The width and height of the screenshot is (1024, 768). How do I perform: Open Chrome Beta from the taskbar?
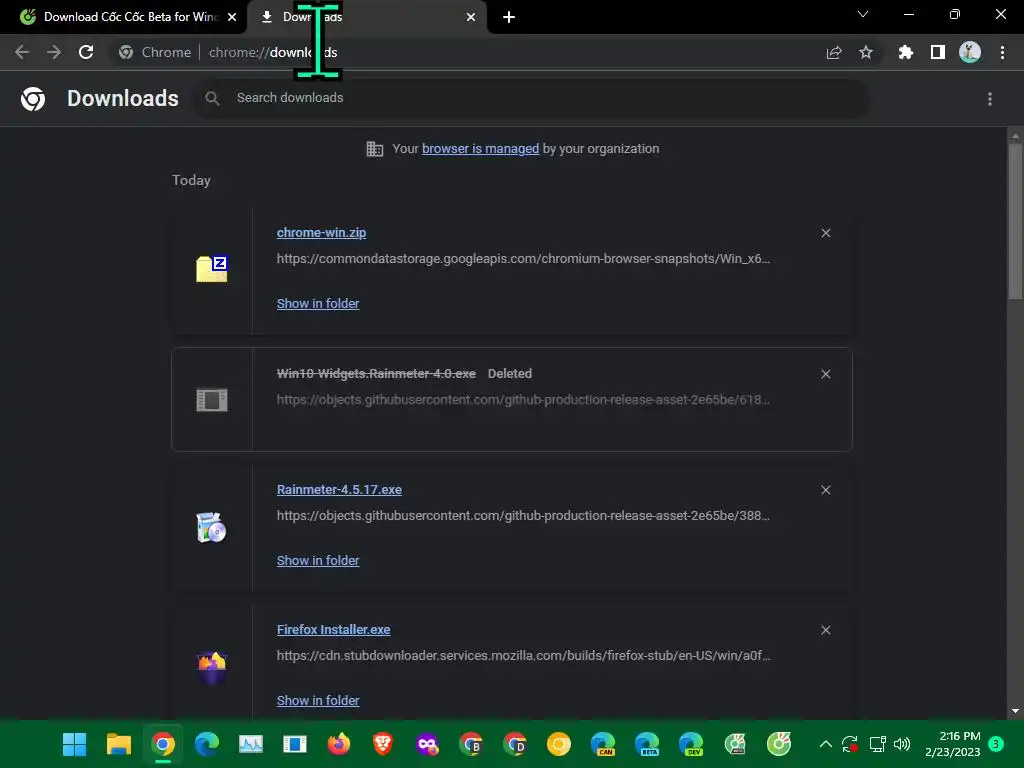[471, 744]
